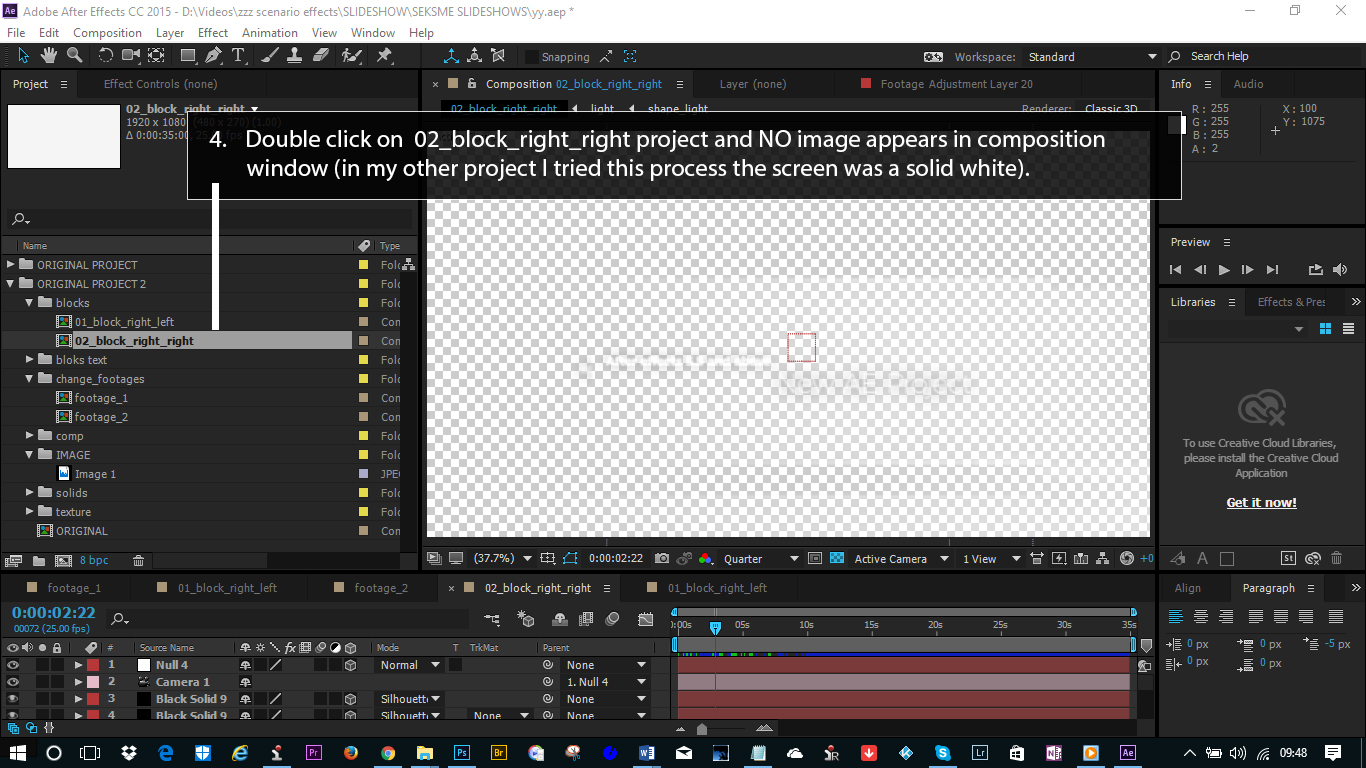This screenshot has width=1366, height=768.
Task: Open the Animation menu
Action: pyautogui.click(x=270, y=33)
